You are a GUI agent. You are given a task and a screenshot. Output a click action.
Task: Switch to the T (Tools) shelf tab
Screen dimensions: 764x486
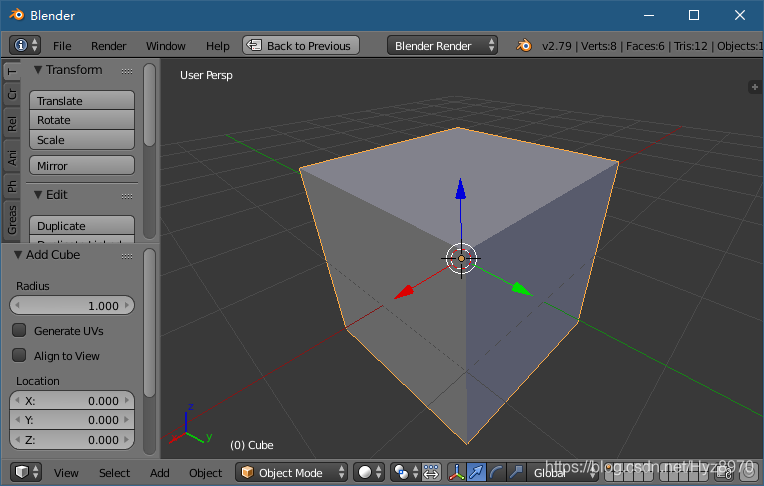point(11,72)
